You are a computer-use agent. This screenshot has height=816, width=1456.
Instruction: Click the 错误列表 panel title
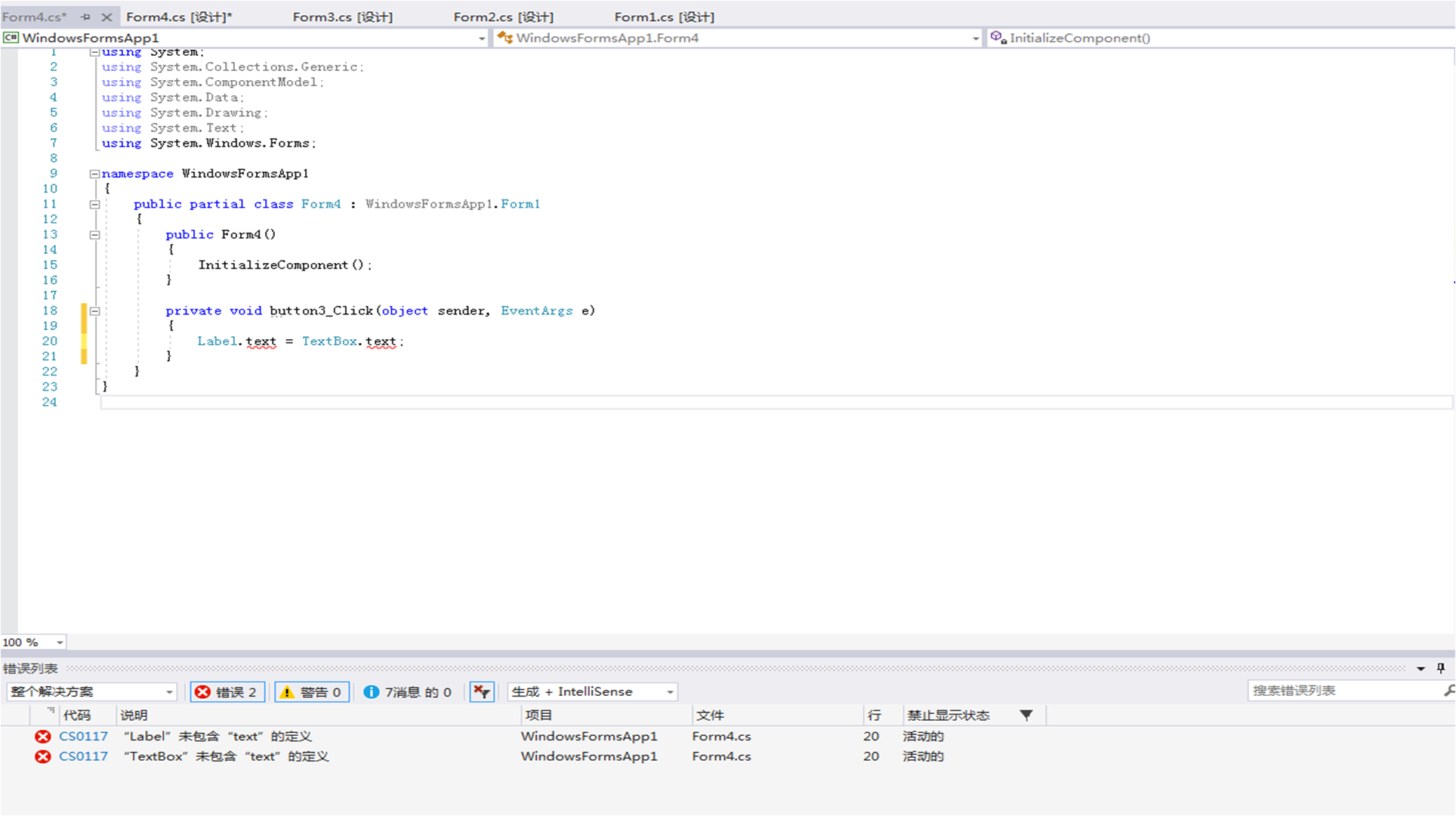point(30,669)
